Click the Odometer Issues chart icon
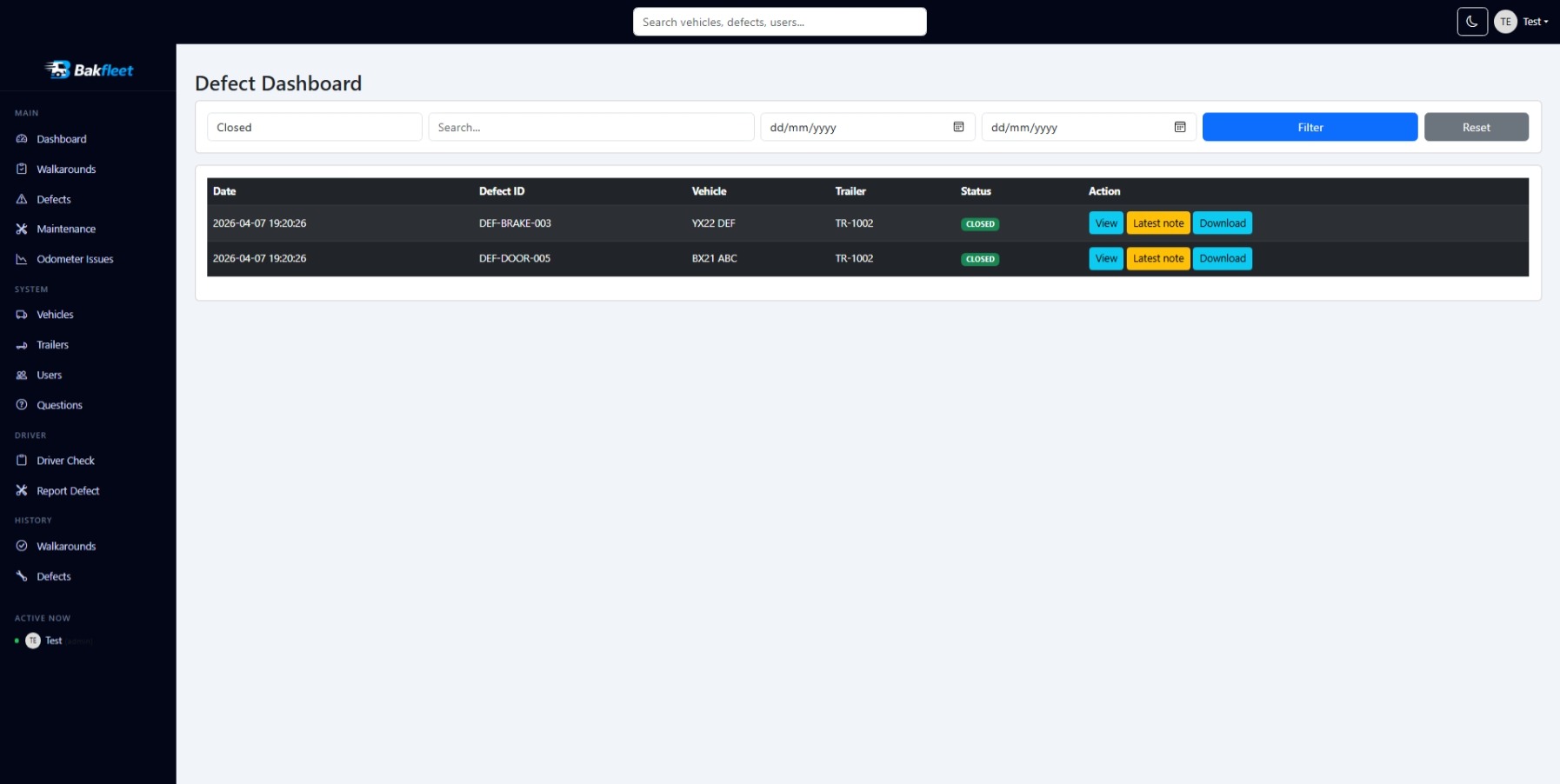 (x=22, y=259)
